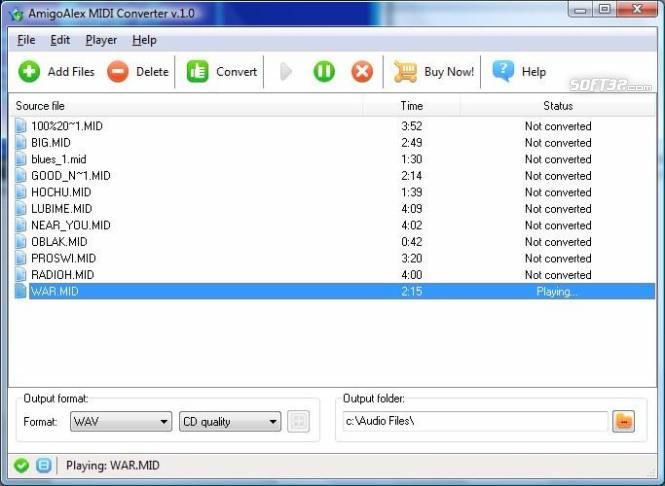Open the Edit menu
Image resolution: width=665 pixels, height=486 pixels.
pyautogui.click(x=60, y=40)
